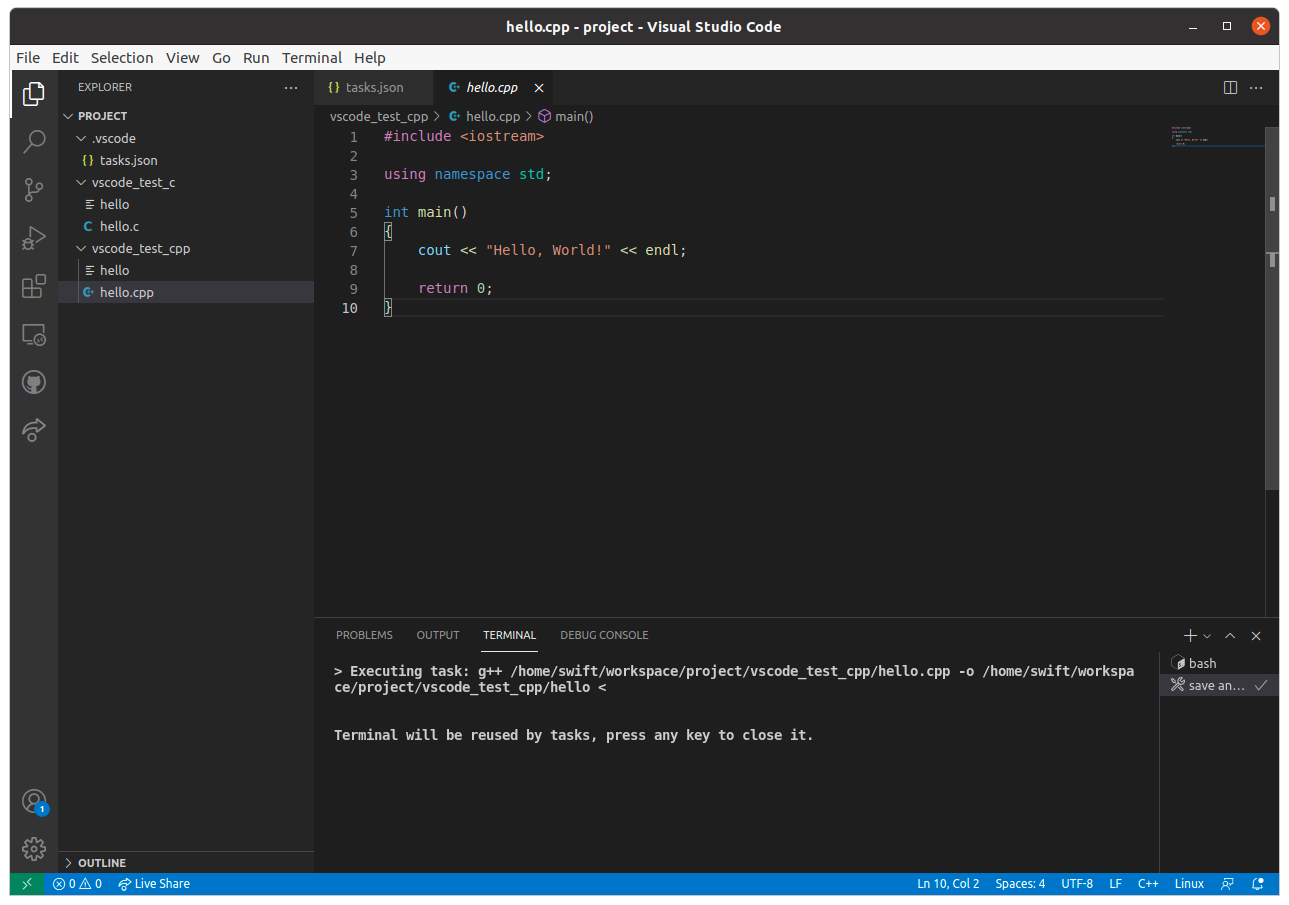Switch to the DEBUG CONSOLE tab
The image size is (1289, 905).
click(604, 635)
